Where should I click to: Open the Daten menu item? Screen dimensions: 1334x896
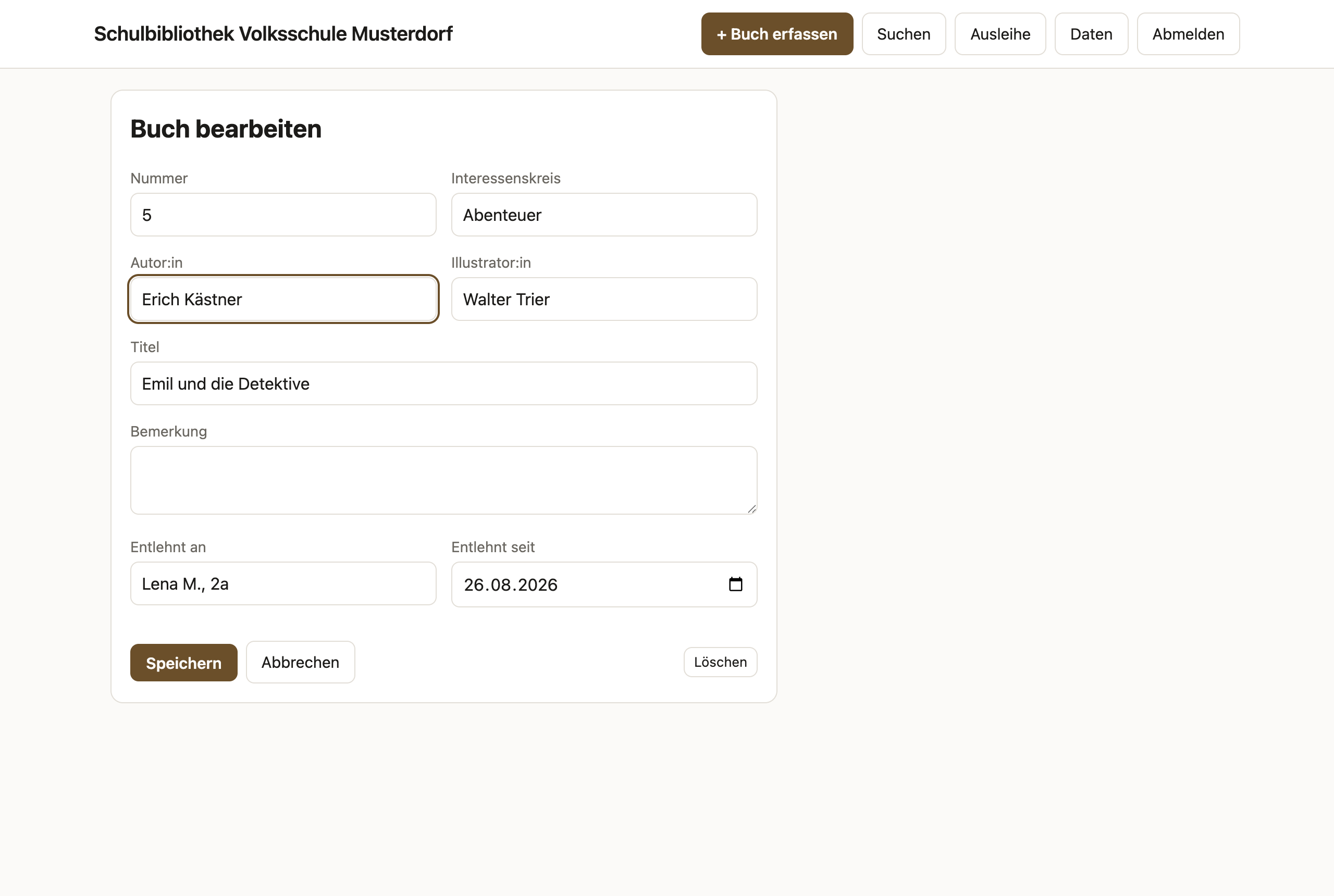point(1091,34)
